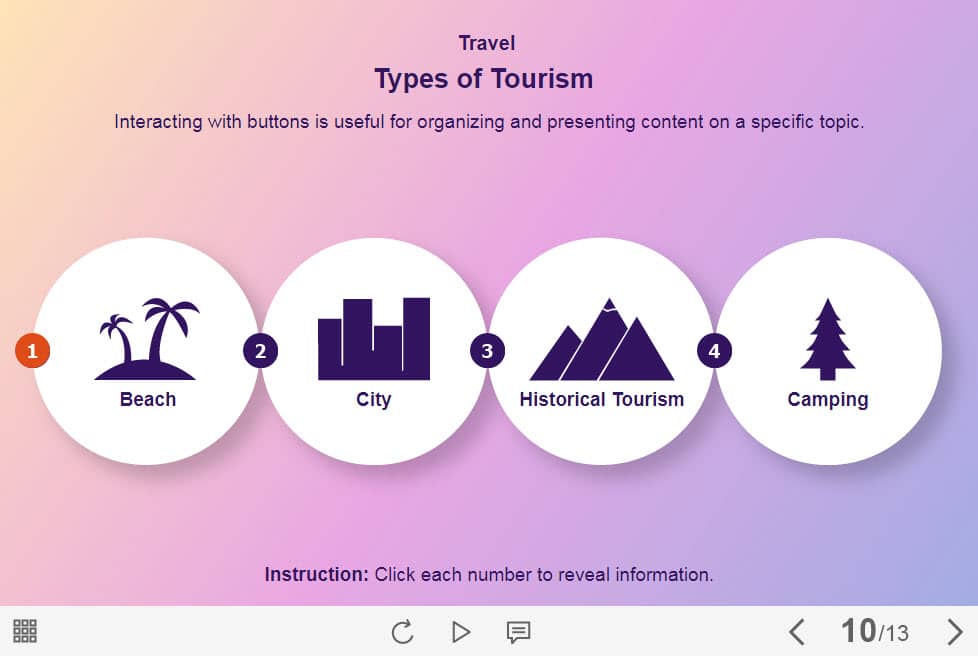Viewport: 978px width, 656px height.
Task: Select the mountains icon
Action: (601, 340)
